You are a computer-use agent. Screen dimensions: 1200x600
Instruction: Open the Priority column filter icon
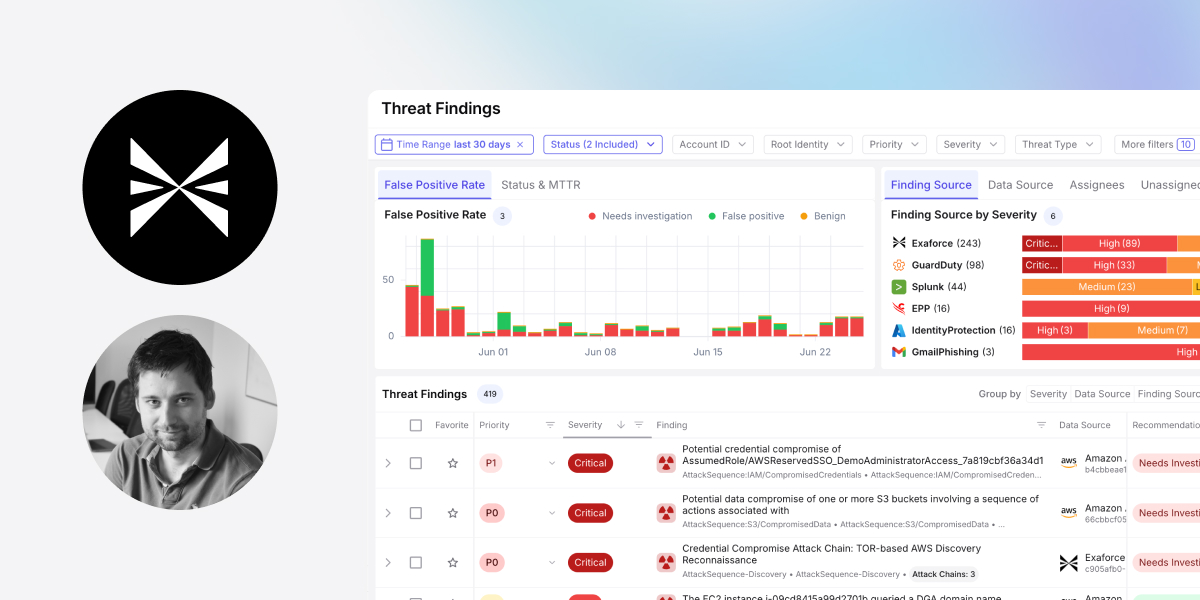[x=550, y=425]
